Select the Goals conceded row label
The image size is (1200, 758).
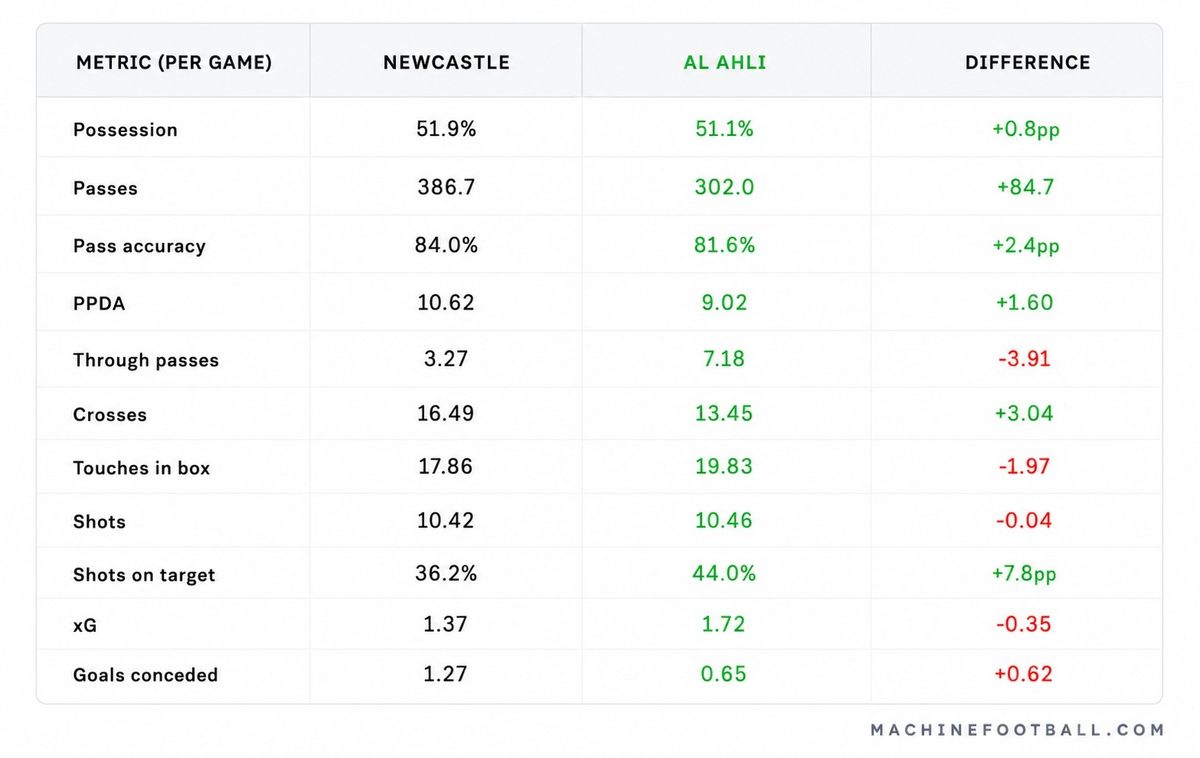(145, 675)
